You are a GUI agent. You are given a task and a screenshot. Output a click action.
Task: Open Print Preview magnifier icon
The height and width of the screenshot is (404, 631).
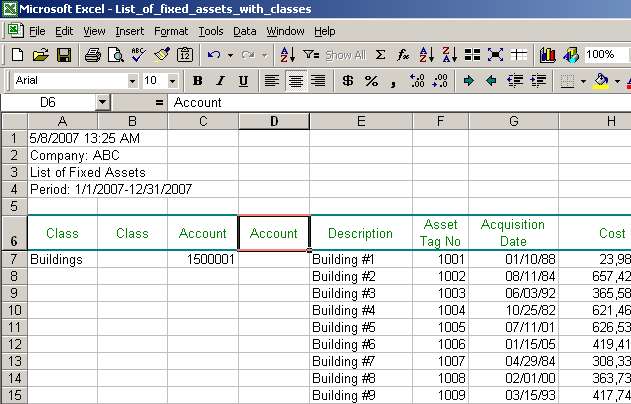(x=115, y=55)
